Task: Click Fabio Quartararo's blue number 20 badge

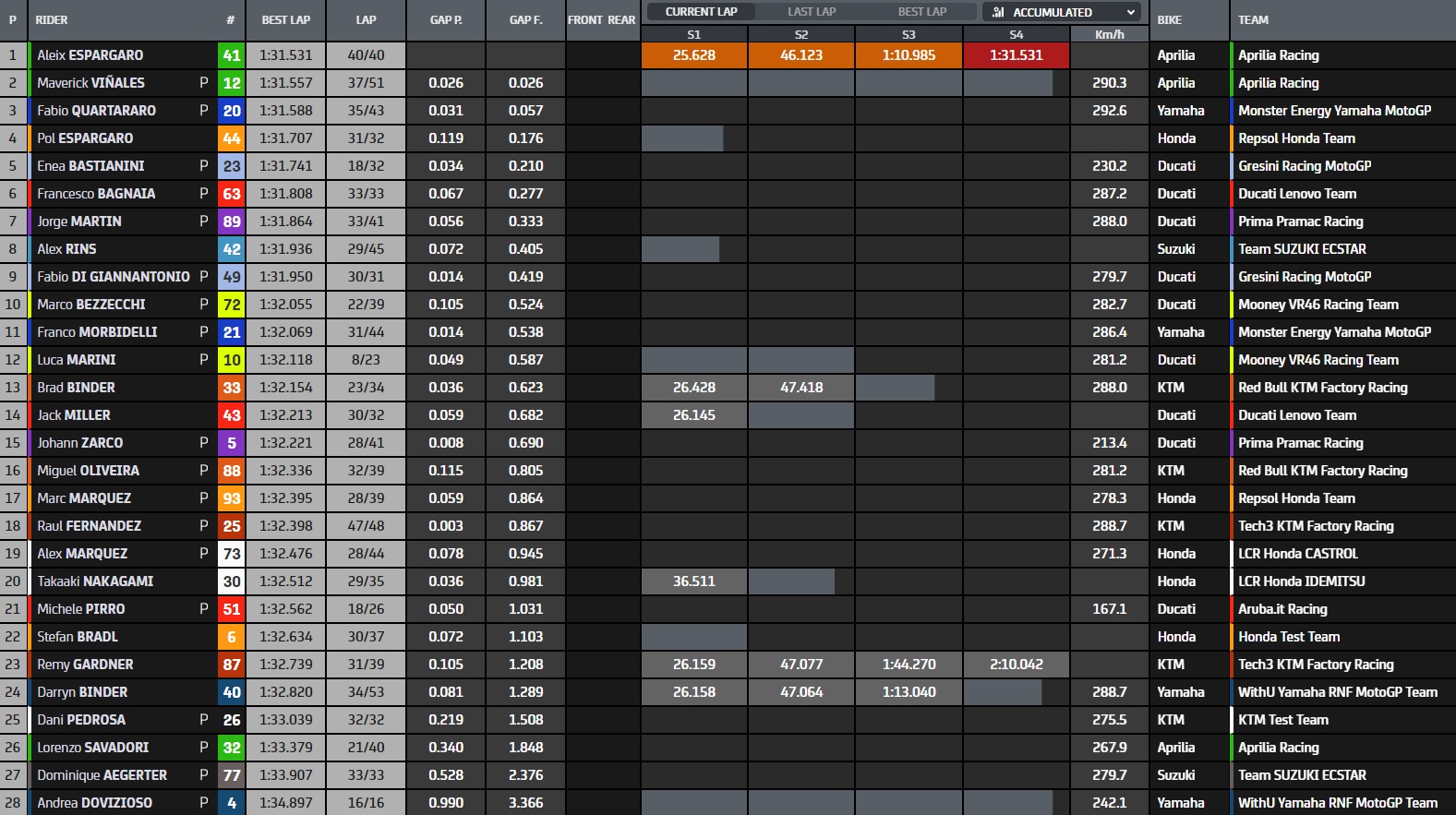Action: click(x=231, y=111)
